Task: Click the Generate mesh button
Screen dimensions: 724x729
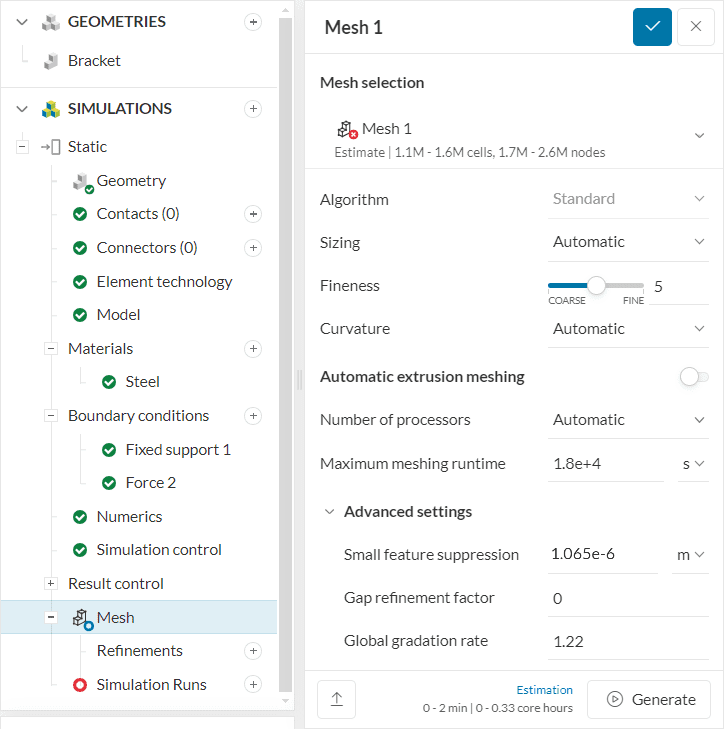Action: coord(648,700)
